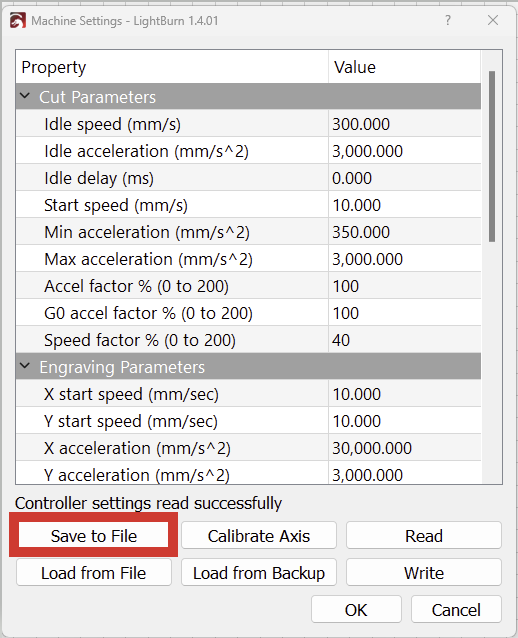Collapse the Engraving Parameters section
The image size is (518, 638).
[25, 366]
